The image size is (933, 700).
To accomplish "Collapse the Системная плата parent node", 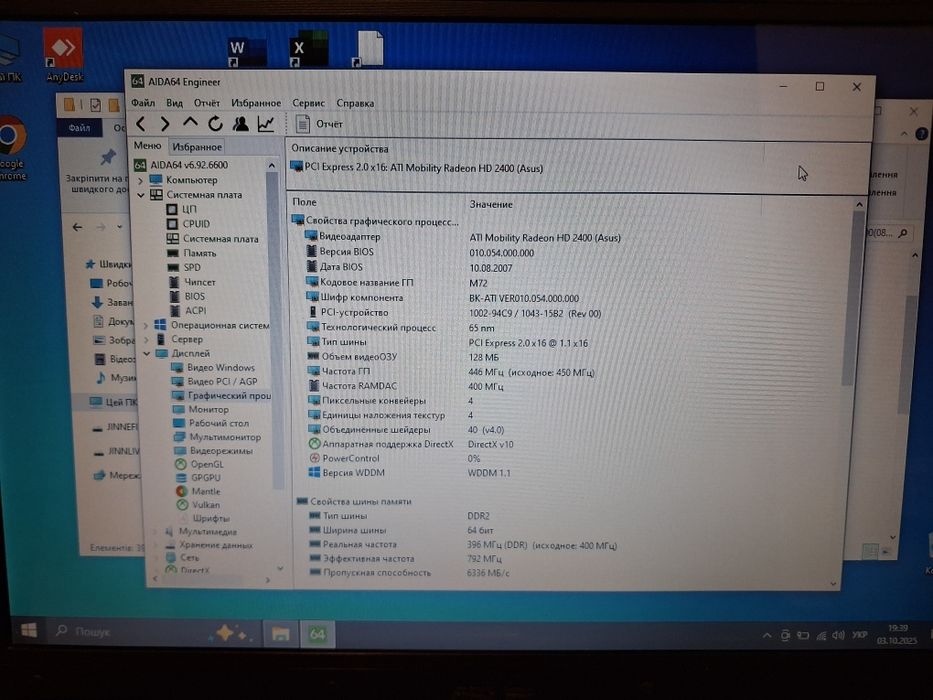I will (x=141, y=195).
